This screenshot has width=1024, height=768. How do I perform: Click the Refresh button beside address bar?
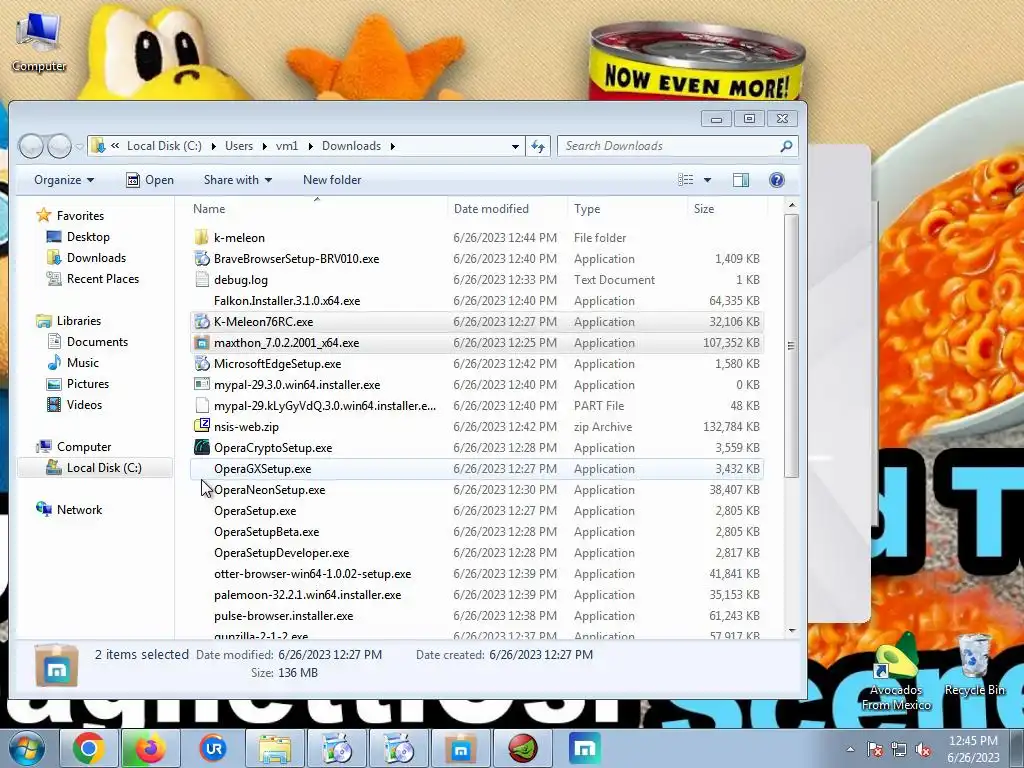click(538, 146)
